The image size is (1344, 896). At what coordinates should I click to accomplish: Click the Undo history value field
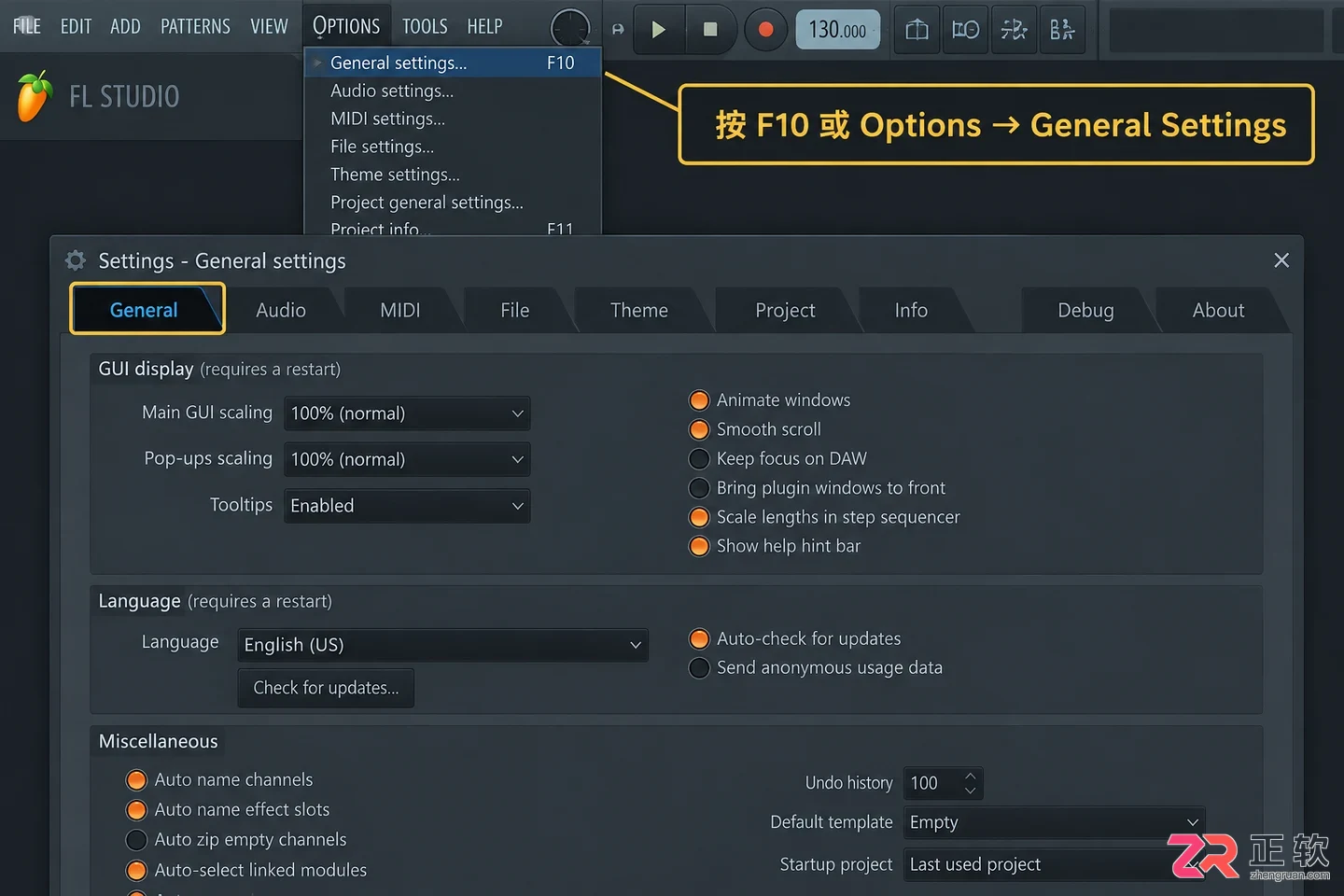(x=943, y=783)
